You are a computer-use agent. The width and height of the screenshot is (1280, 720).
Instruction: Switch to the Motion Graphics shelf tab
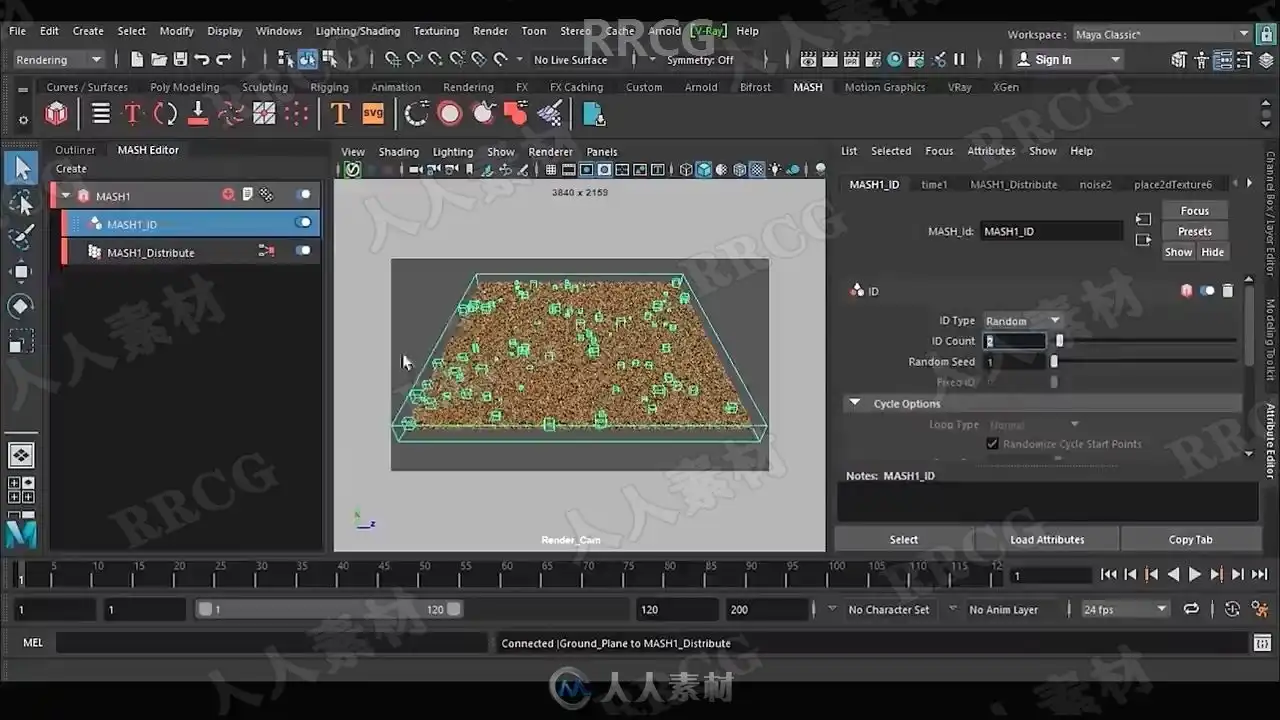pos(885,87)
